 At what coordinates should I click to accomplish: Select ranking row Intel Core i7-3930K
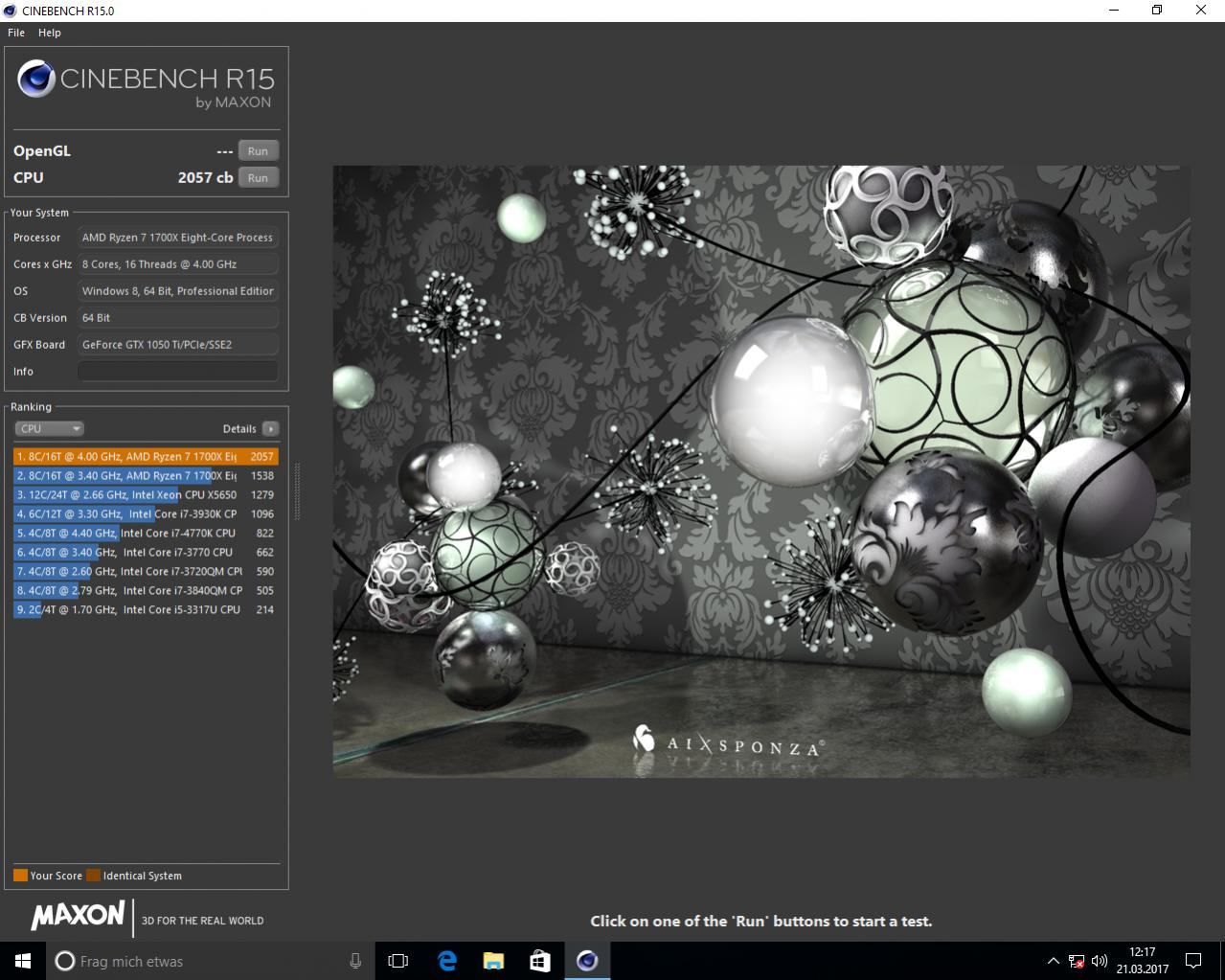(146, 514)
